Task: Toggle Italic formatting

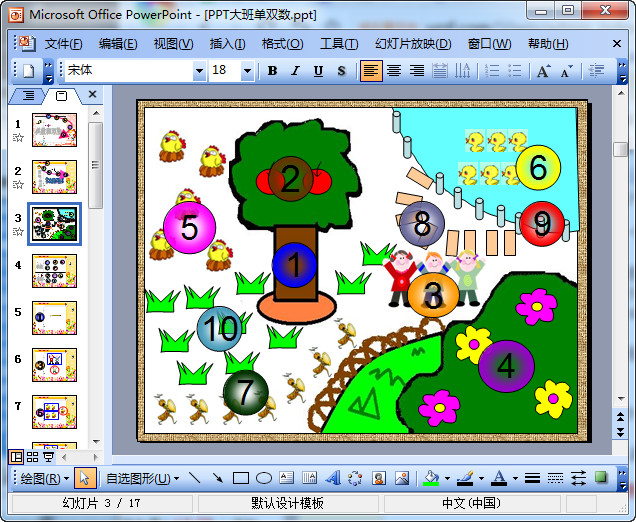Action: tap(295, 71)
